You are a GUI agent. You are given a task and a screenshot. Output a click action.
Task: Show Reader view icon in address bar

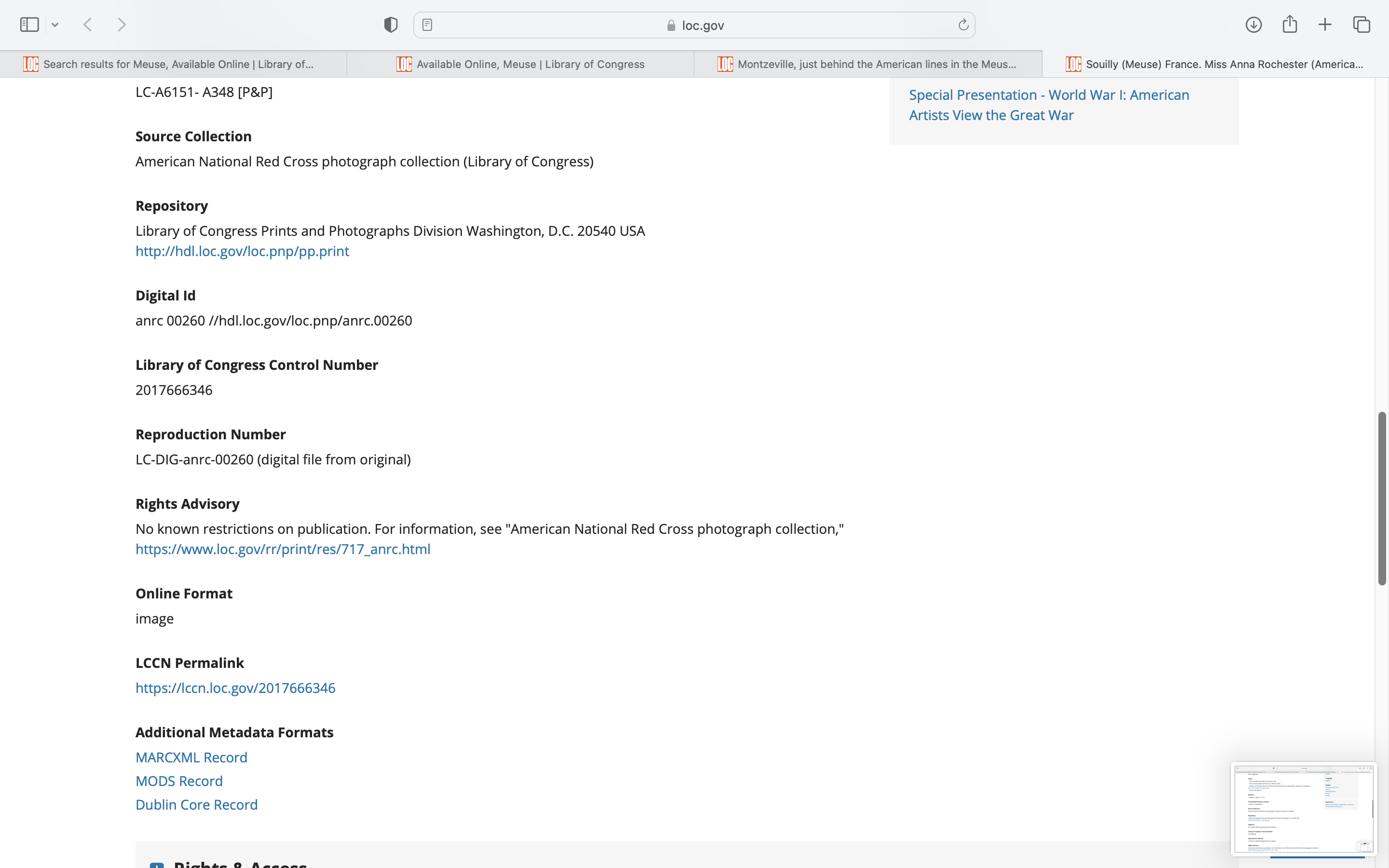pyautogui.click(x=427, y=25)
